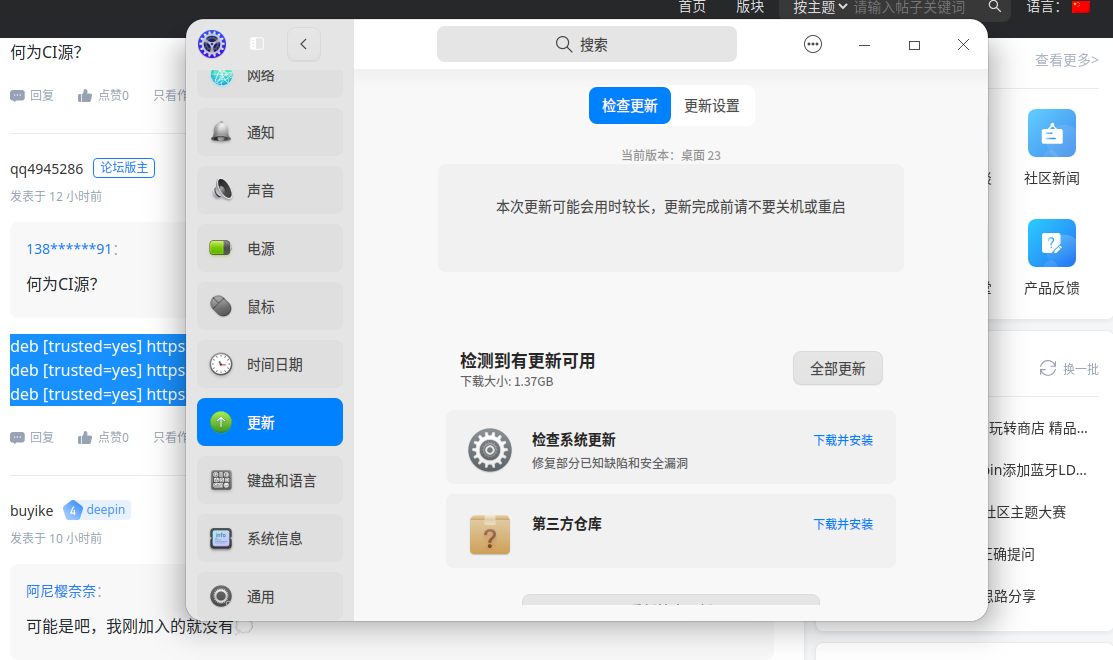
Task: Expand the 按主题 search dropdown
Action: [820, 7]
